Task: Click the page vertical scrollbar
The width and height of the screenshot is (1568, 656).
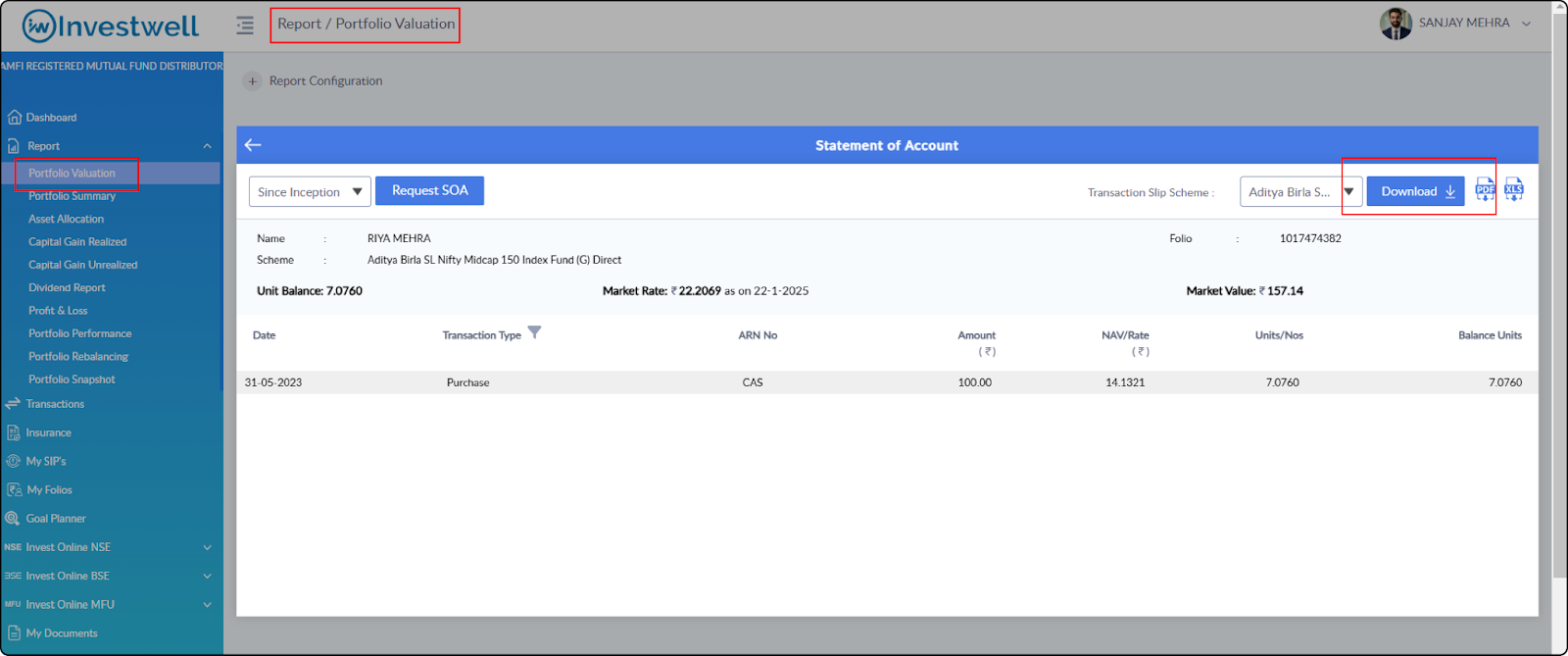Action: [1559, 294]
